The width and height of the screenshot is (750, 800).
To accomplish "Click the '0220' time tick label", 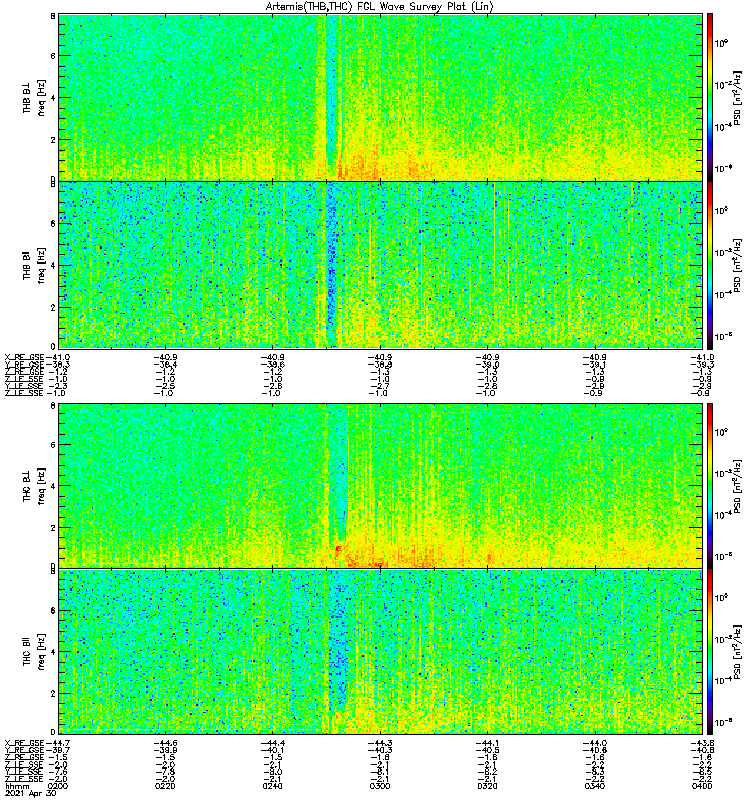I will [x=165, y=786].
